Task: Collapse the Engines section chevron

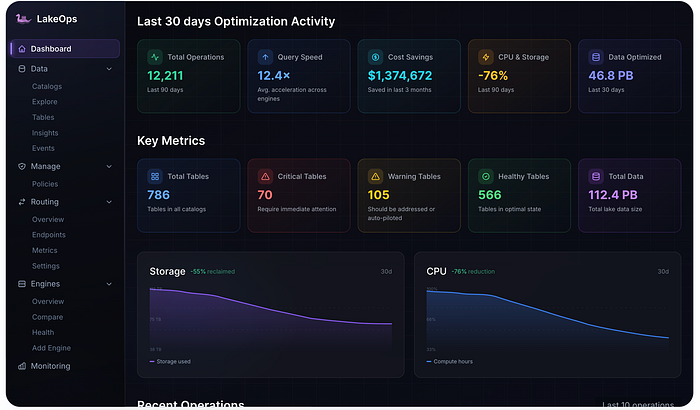Action: click(109, 284)
